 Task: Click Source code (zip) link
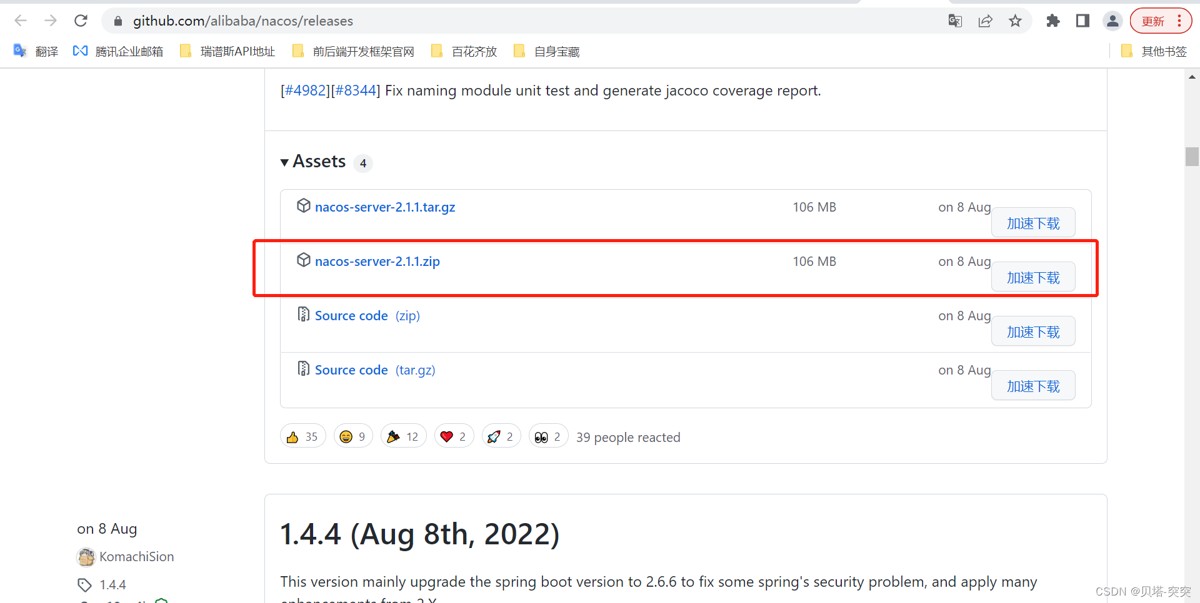367,315
